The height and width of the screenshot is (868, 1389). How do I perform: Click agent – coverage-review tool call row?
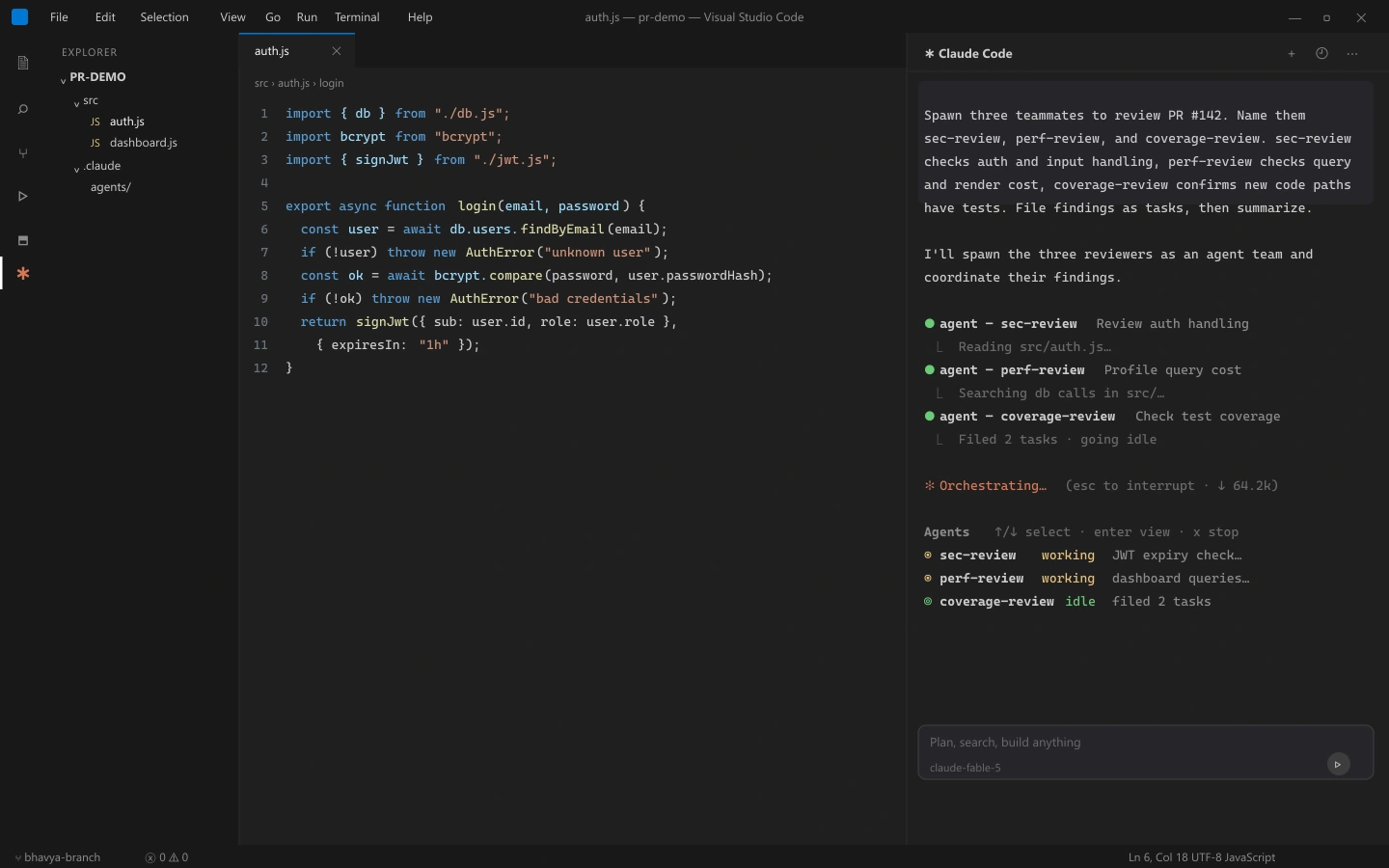tap(1103, 417)
